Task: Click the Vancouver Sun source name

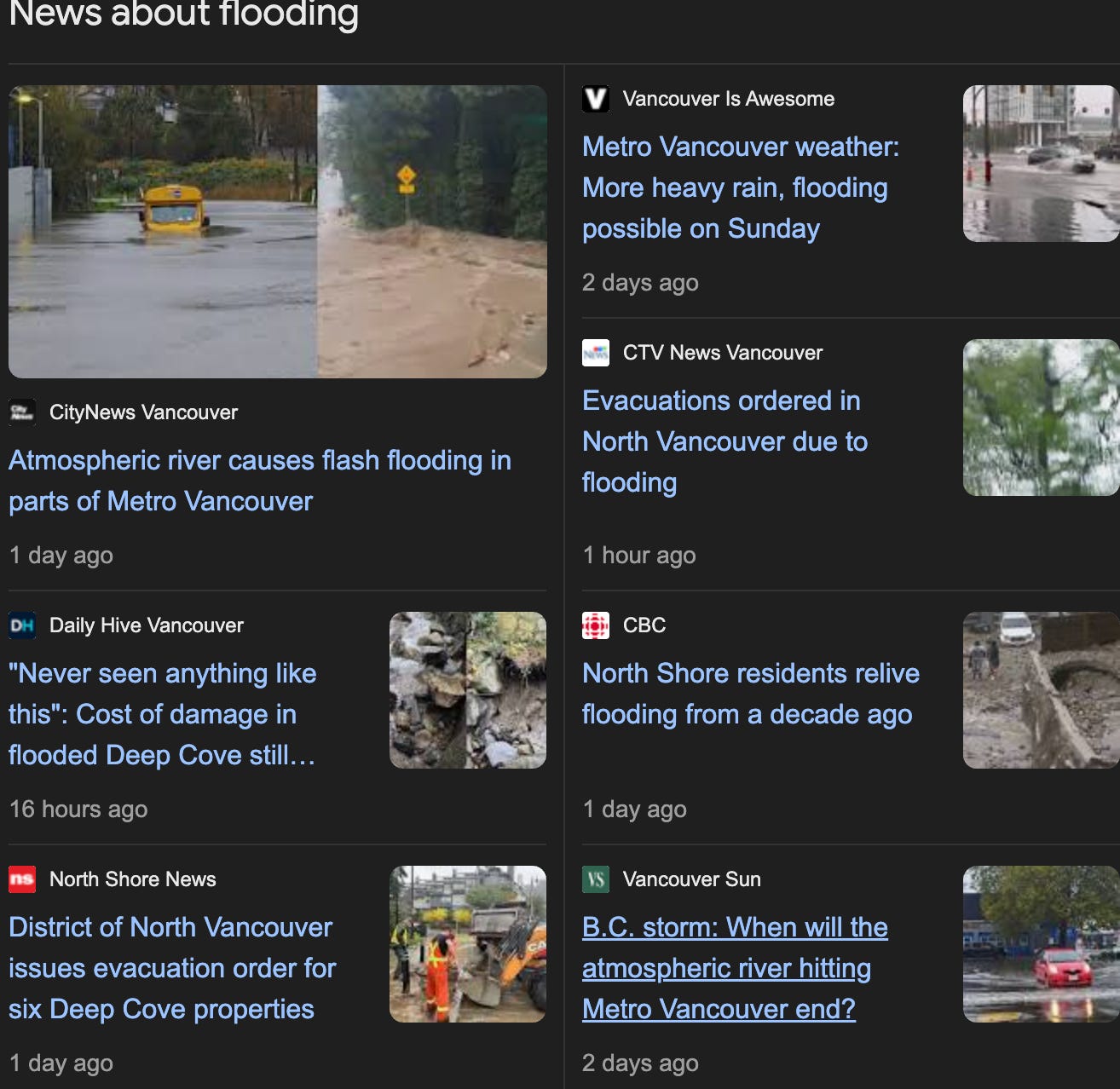Action: pos(692,879)
